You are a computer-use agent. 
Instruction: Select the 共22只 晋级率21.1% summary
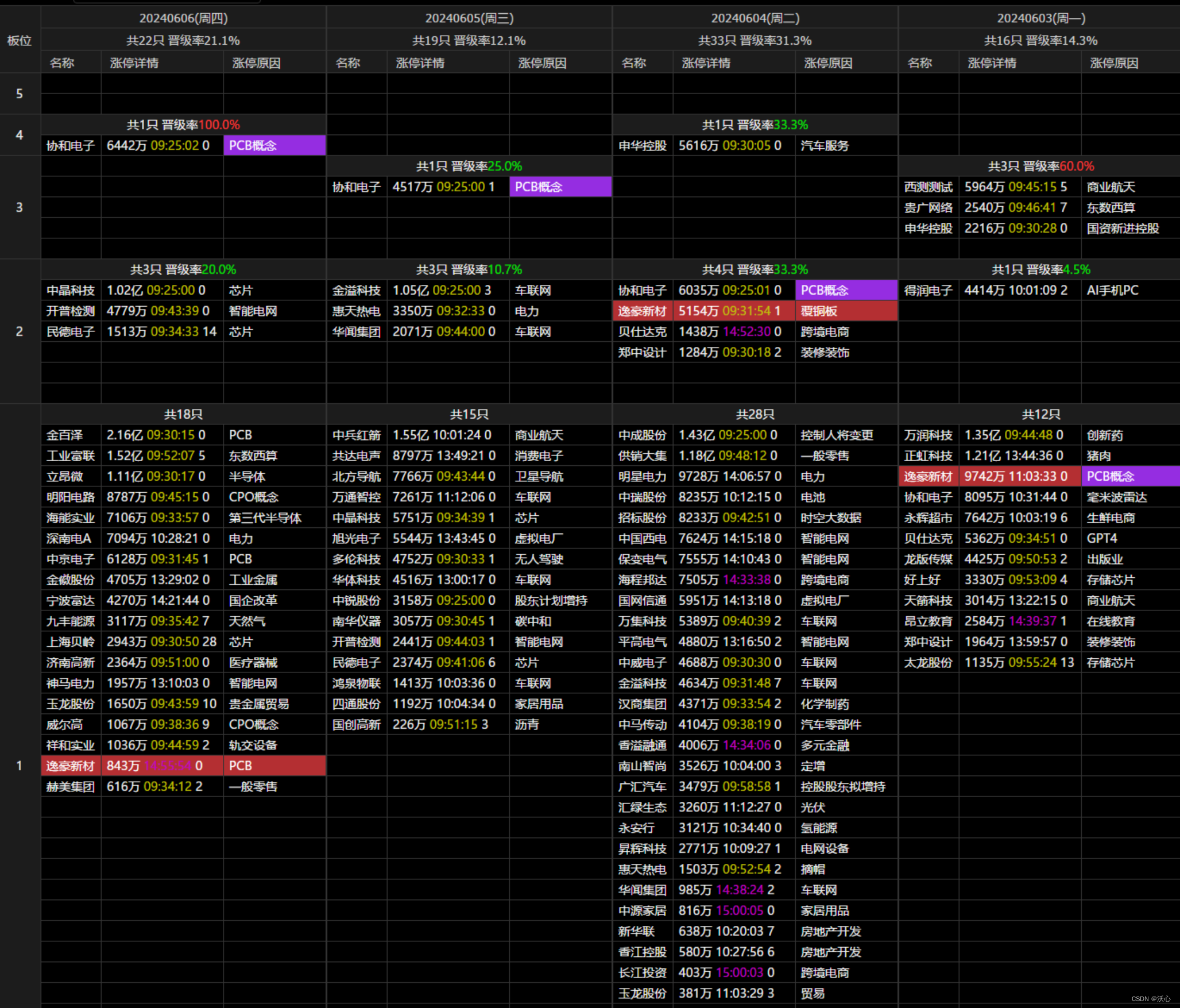[x=183, y=41]
